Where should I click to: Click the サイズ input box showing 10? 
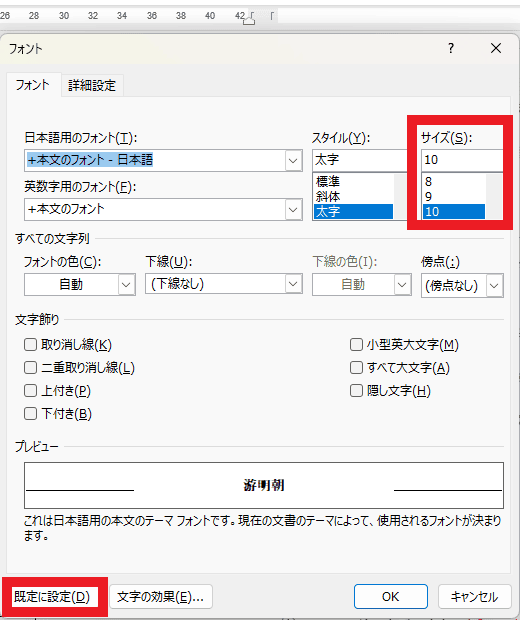(x=462, y=160)
